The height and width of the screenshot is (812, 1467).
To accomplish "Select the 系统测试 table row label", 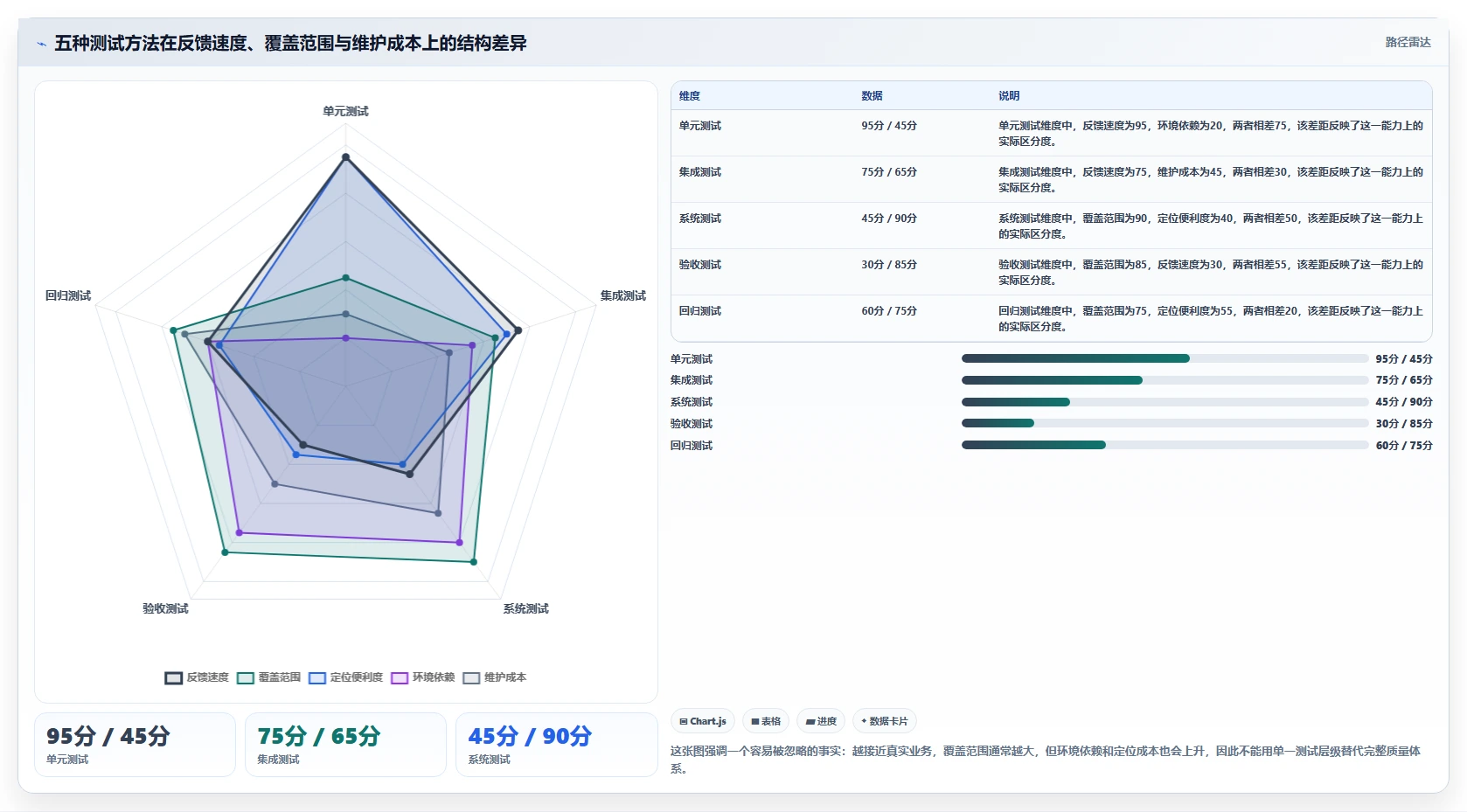I will pos(700,219).
